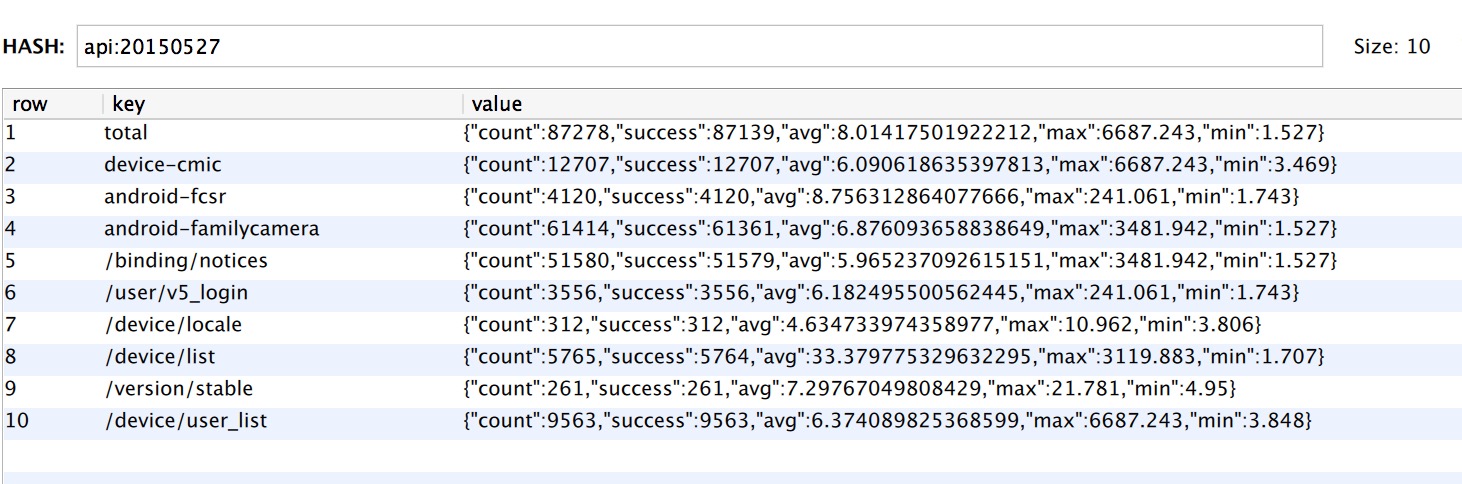This screenshot has height=484, width=1462.
Task: Click the value cell for /device/list
Action: [893, 356]
